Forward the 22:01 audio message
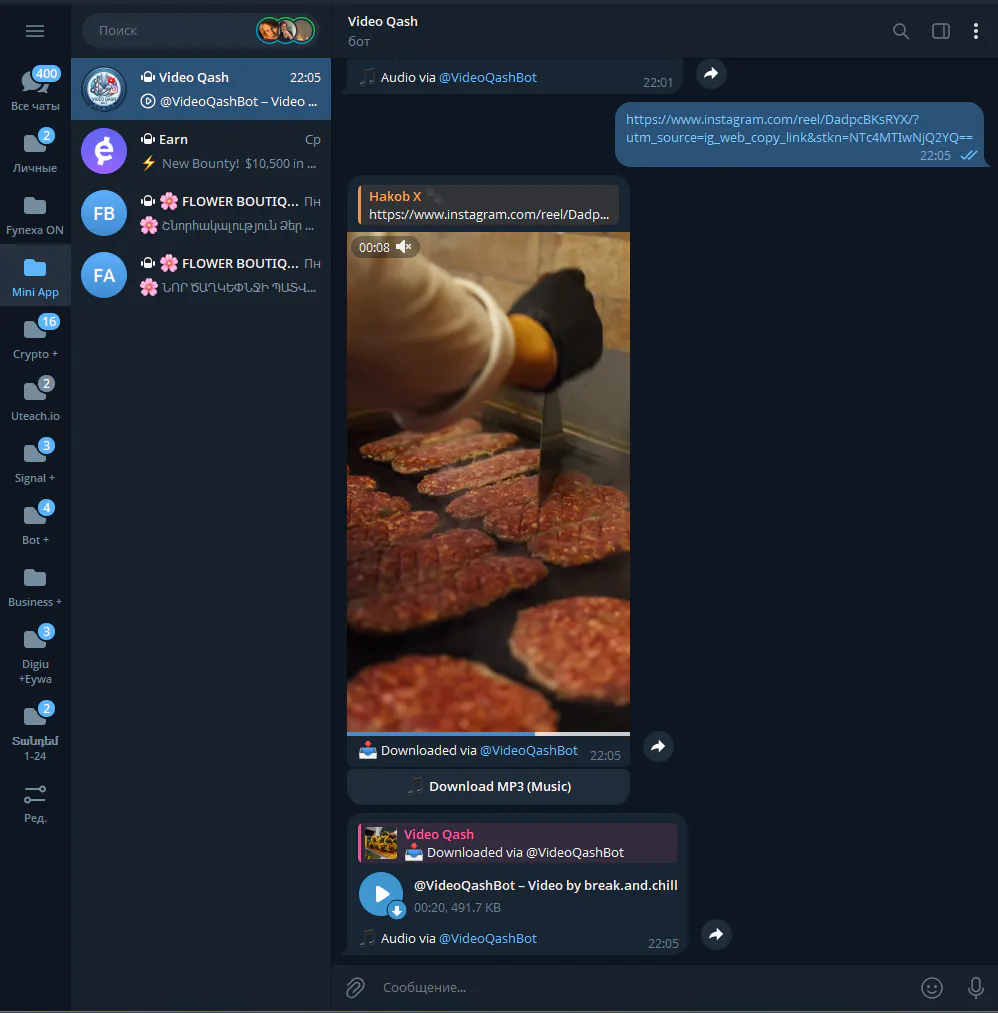This screenshot has width=998, height=1013. [x=711, y=74]
